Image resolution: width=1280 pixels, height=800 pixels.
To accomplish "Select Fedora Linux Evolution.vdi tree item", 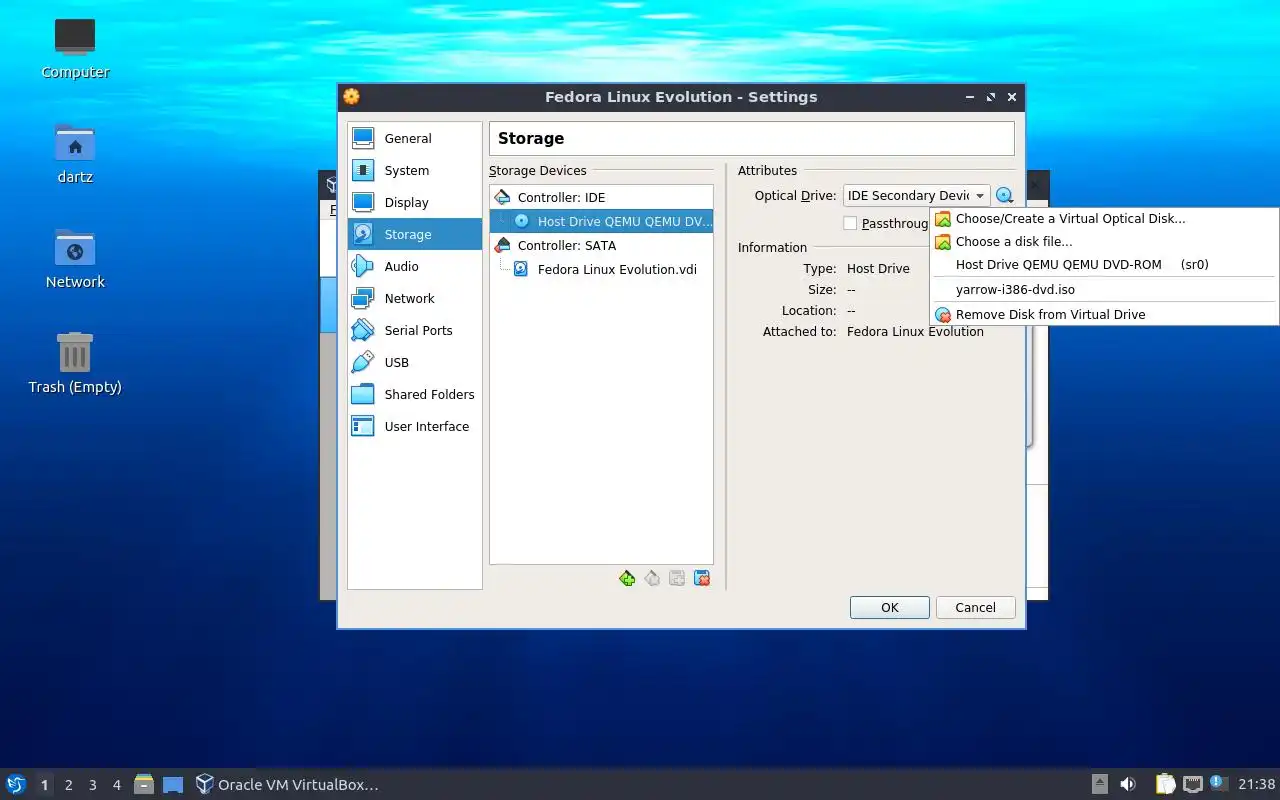I will point(601,269).
